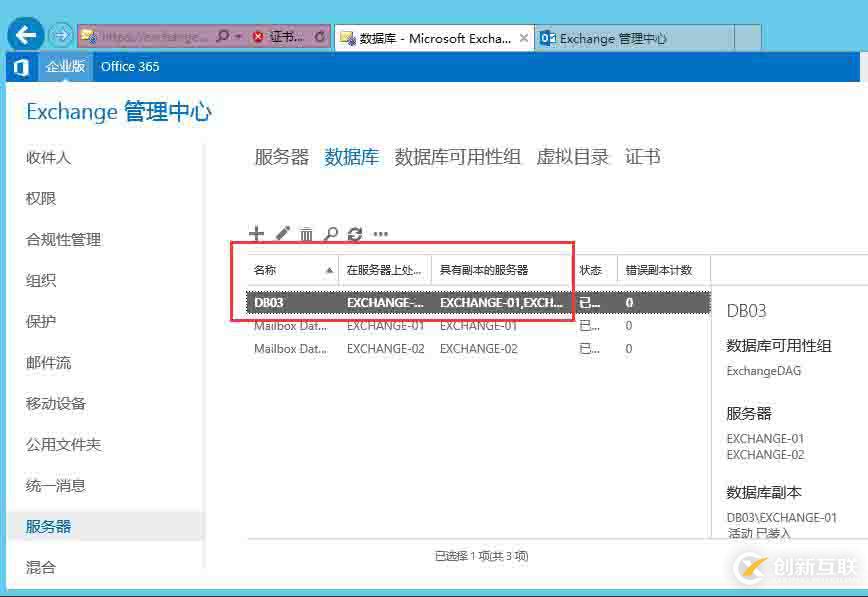Click the Office logo icon in header
868x597 pixels.
21,67
